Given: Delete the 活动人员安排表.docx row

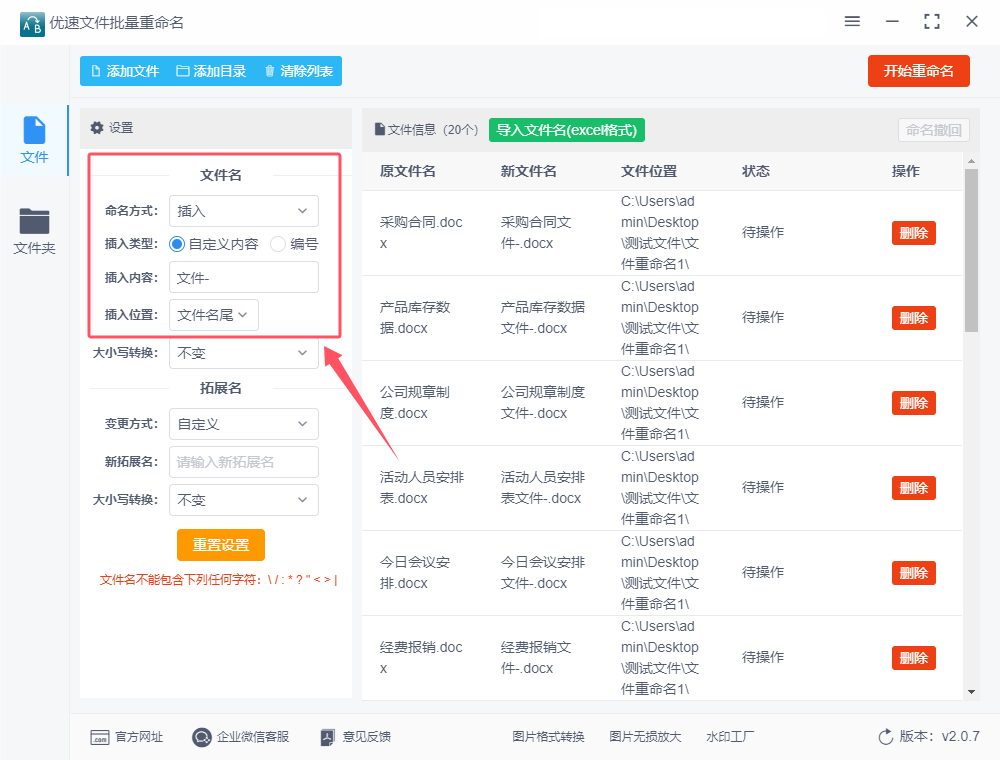Looking at the screenshot, I should [913, 488].
